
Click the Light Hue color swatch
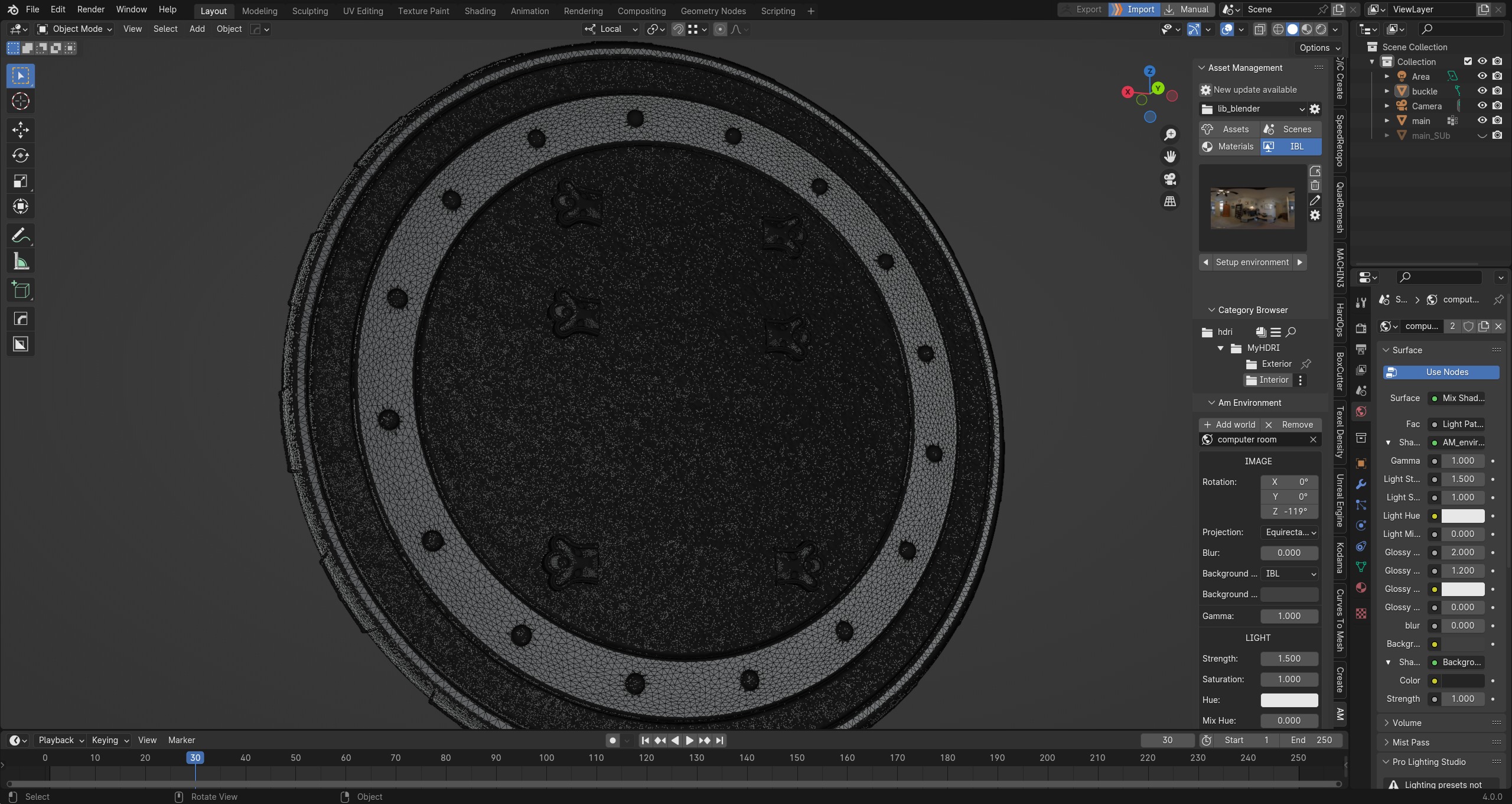[x=1462, y=516]
